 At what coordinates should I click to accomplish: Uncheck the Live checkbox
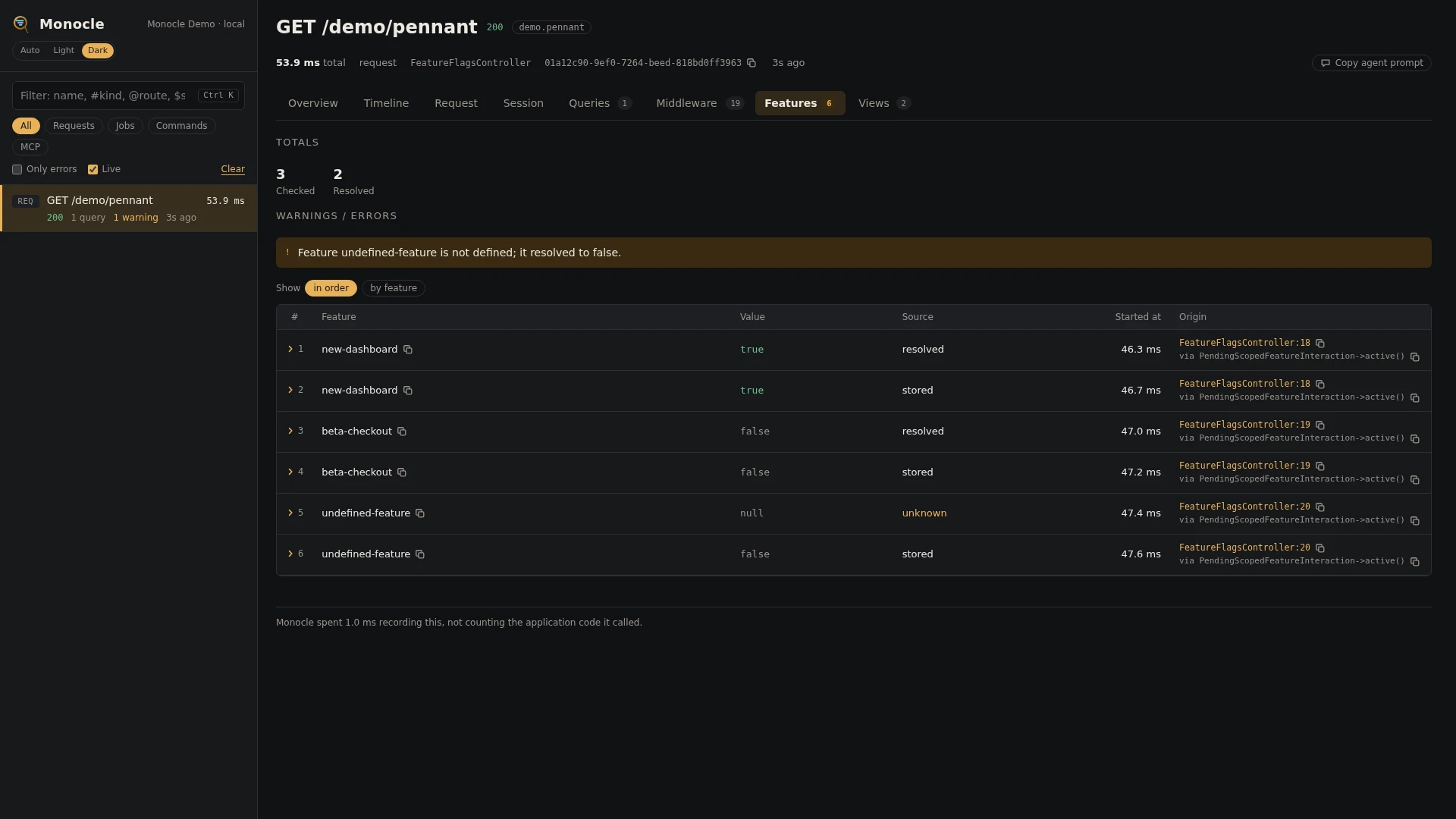pyautogui.click(x=93, y=170)
